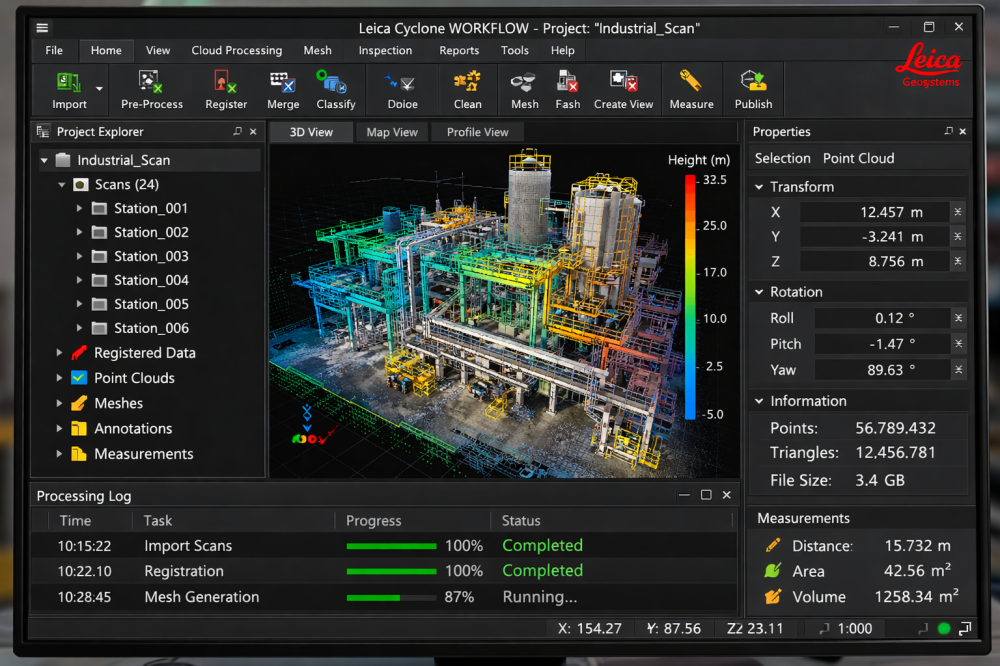Launch the Measure tool

(x=691, y=89)
